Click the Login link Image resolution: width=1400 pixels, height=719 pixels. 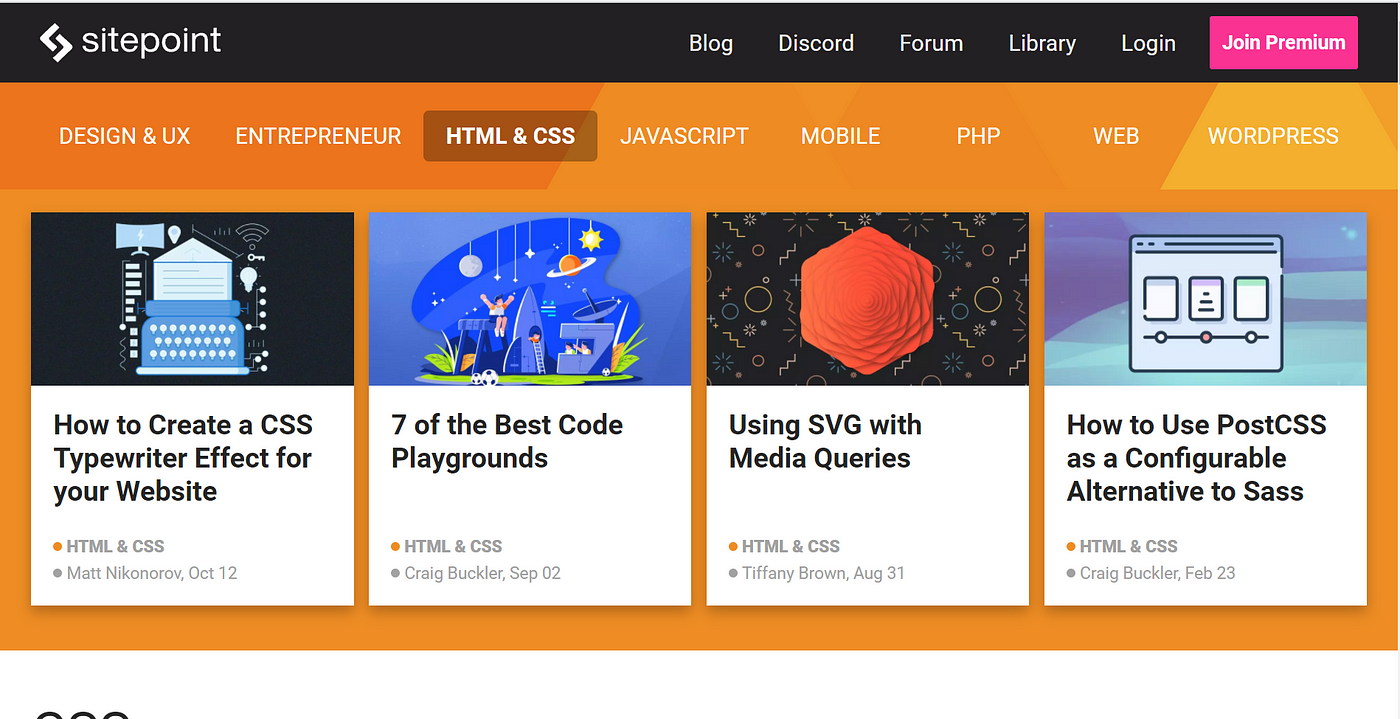pos(1148,43)
